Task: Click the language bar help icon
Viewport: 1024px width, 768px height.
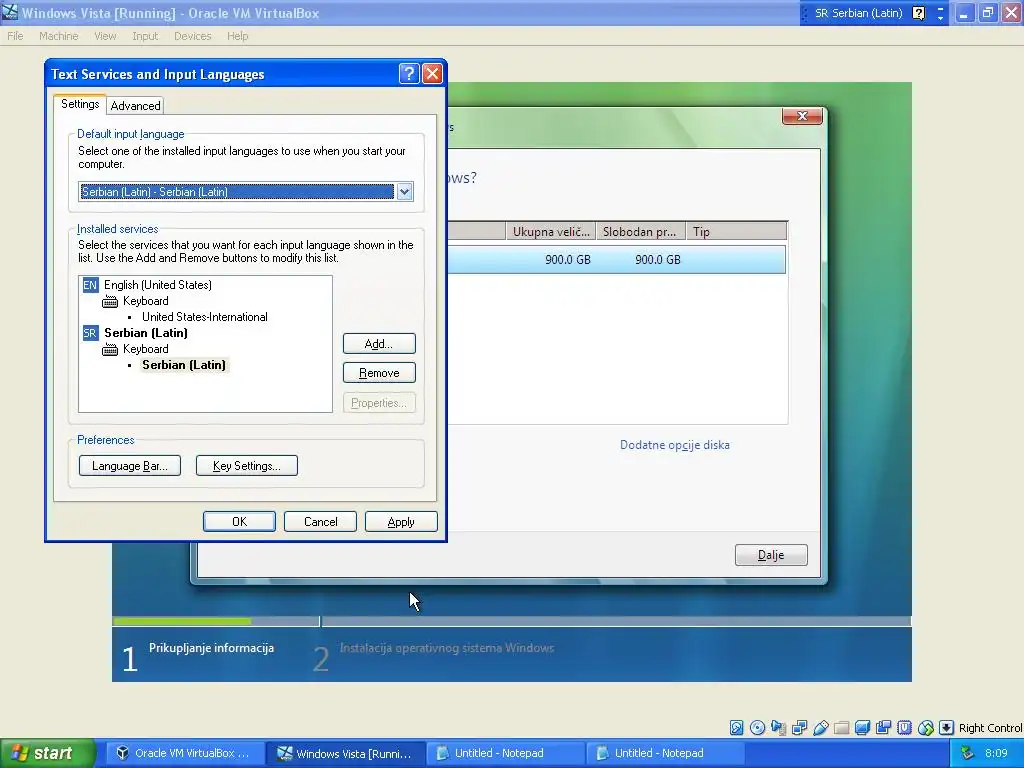Action: coord(919,13)
